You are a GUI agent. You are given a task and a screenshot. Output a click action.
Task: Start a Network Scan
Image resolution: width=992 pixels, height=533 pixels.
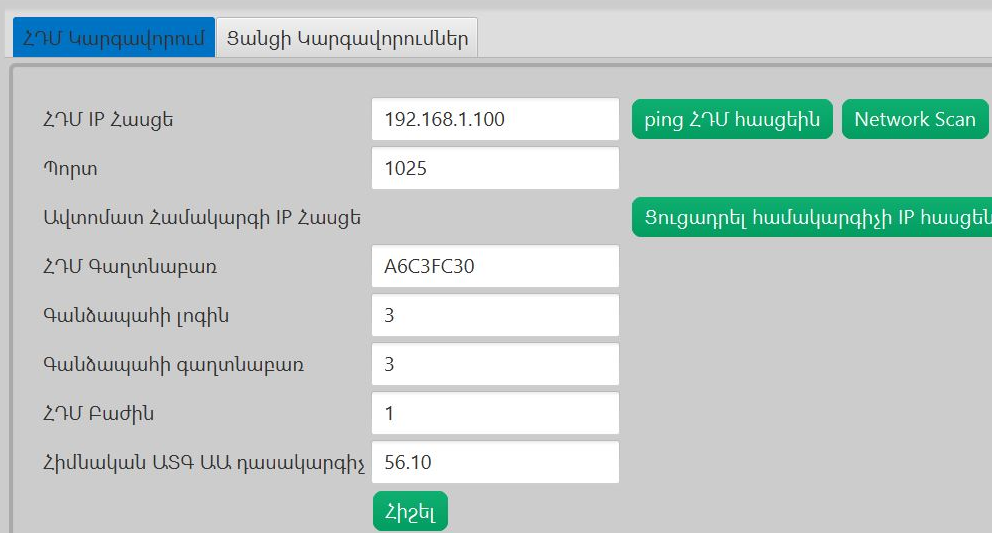914,119
